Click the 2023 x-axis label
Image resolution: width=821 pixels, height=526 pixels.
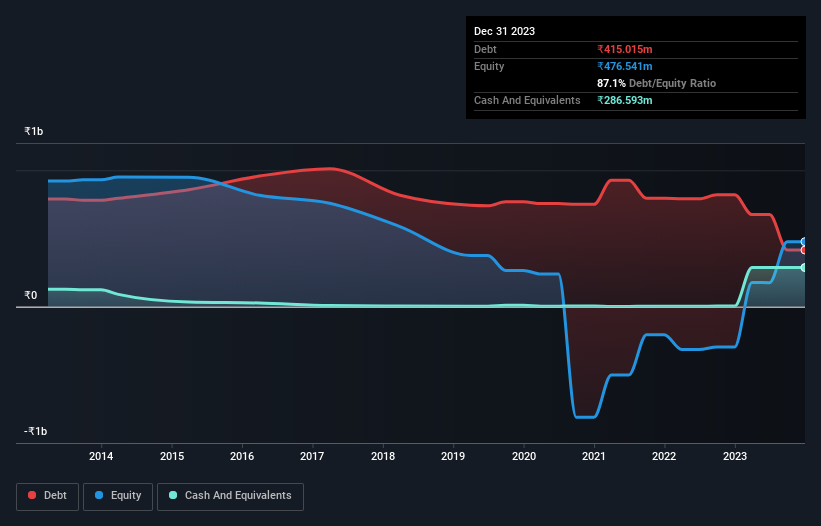pos(735,456)
